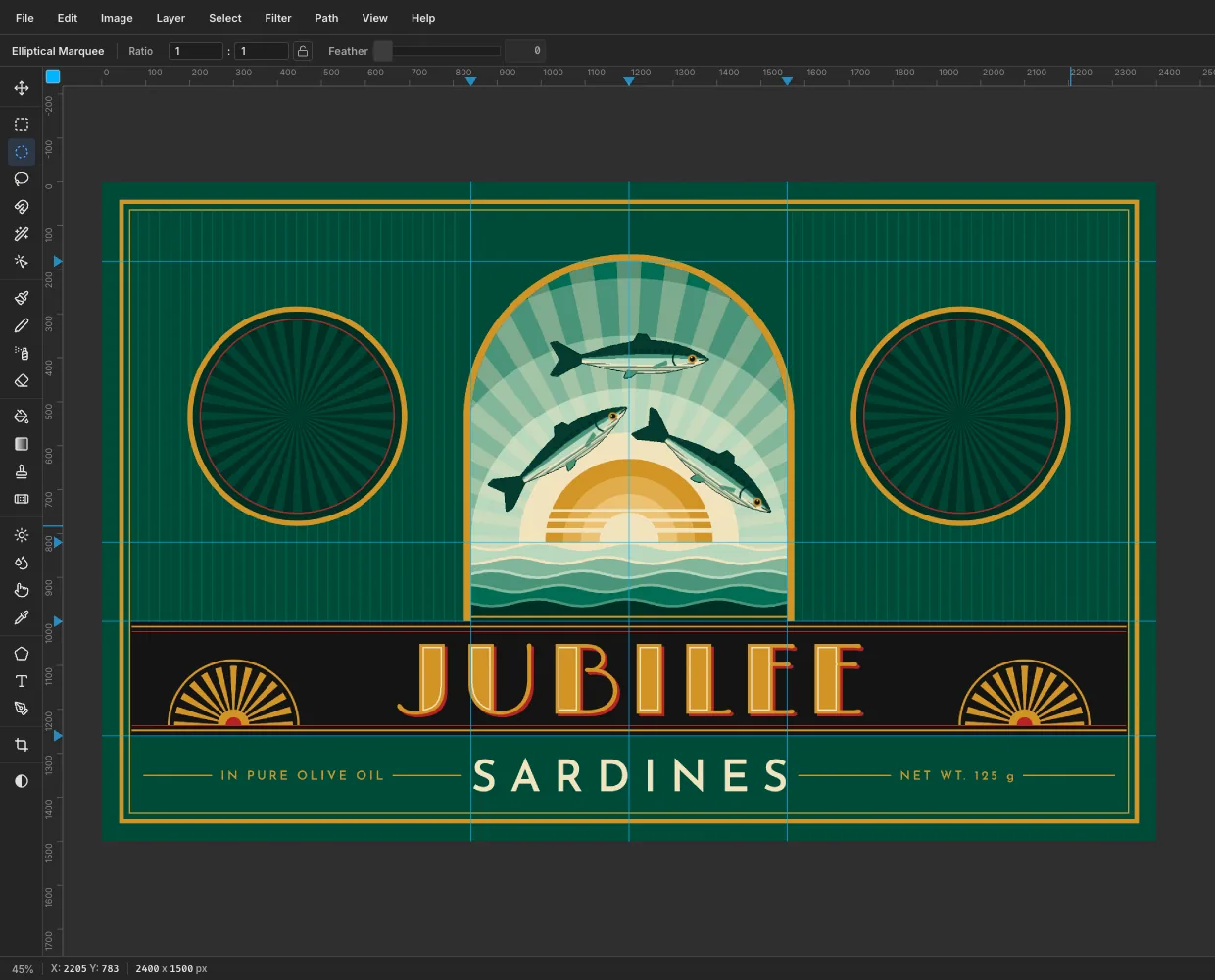This screenshot has width=1215, height=980.
Task: Open the Filter menu
Action: [x=278, y=18]
